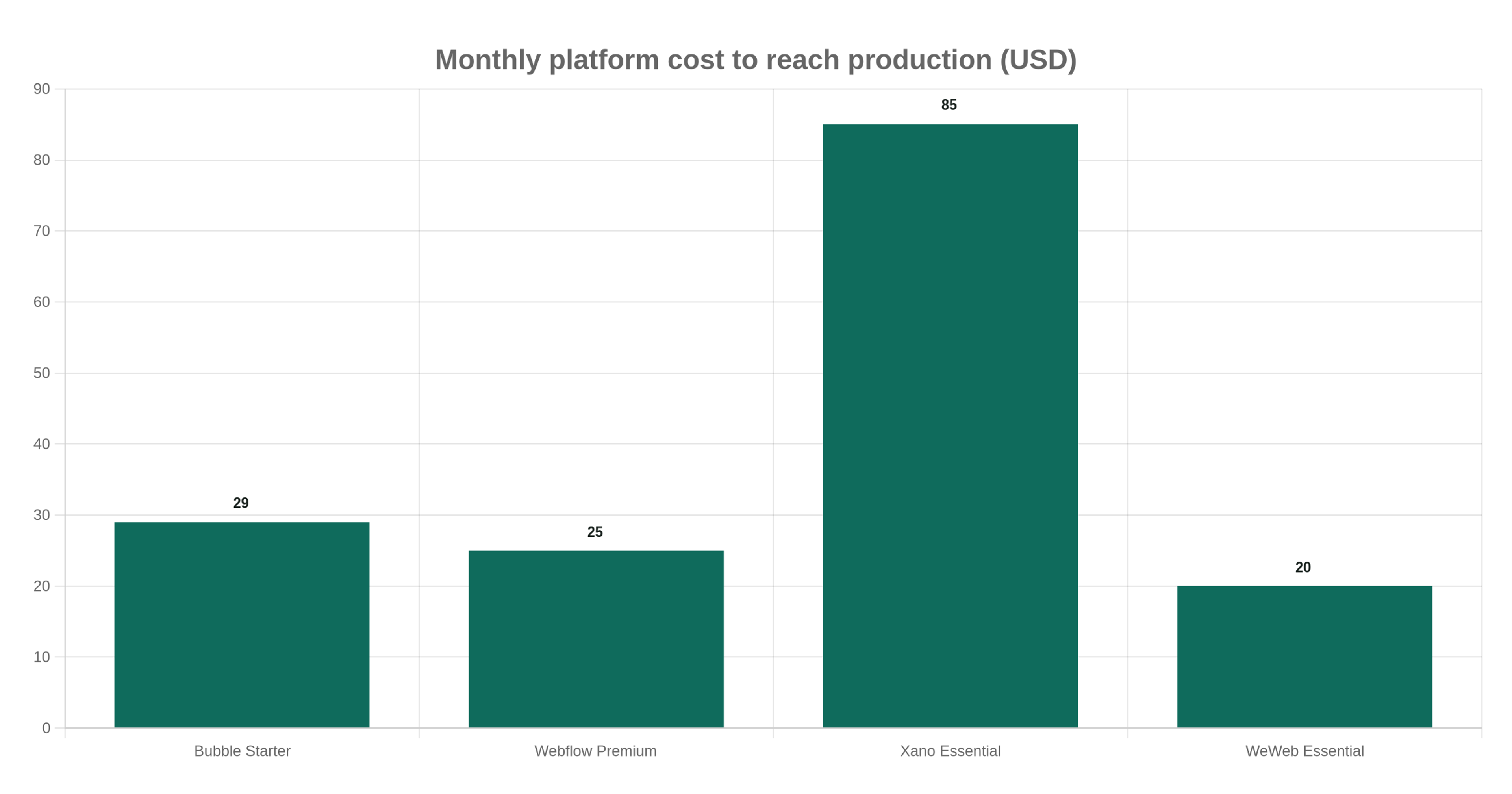Select the Webflow Premium bar

596,639
